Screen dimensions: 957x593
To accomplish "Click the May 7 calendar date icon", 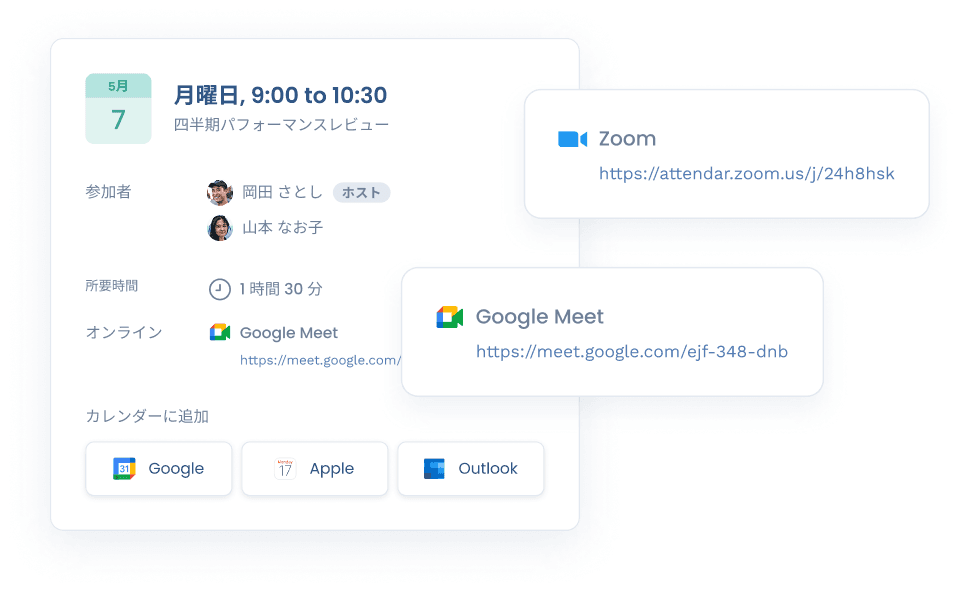I will pos(118,108).
